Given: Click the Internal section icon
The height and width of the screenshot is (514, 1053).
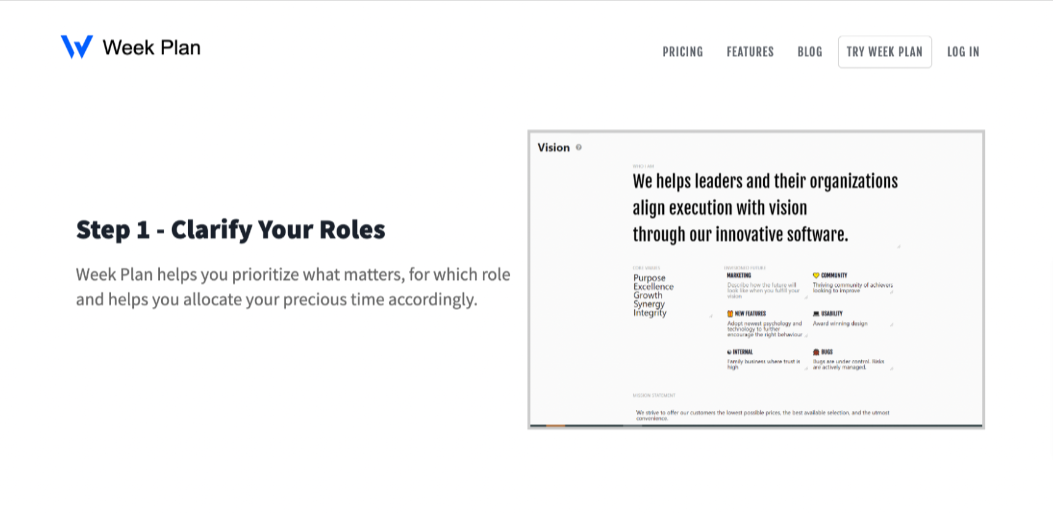Looking at the screenshot, I should (730, 352).
